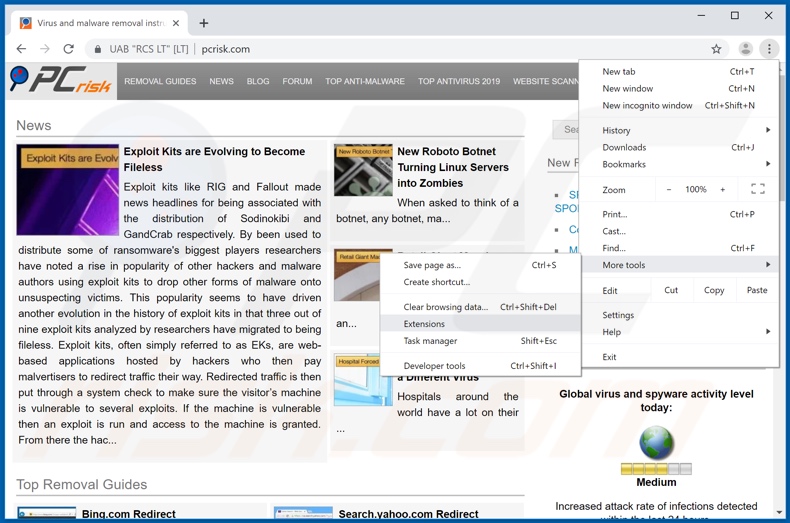
Task: Click Cut in the Edit row
Action: pos(671,290)
